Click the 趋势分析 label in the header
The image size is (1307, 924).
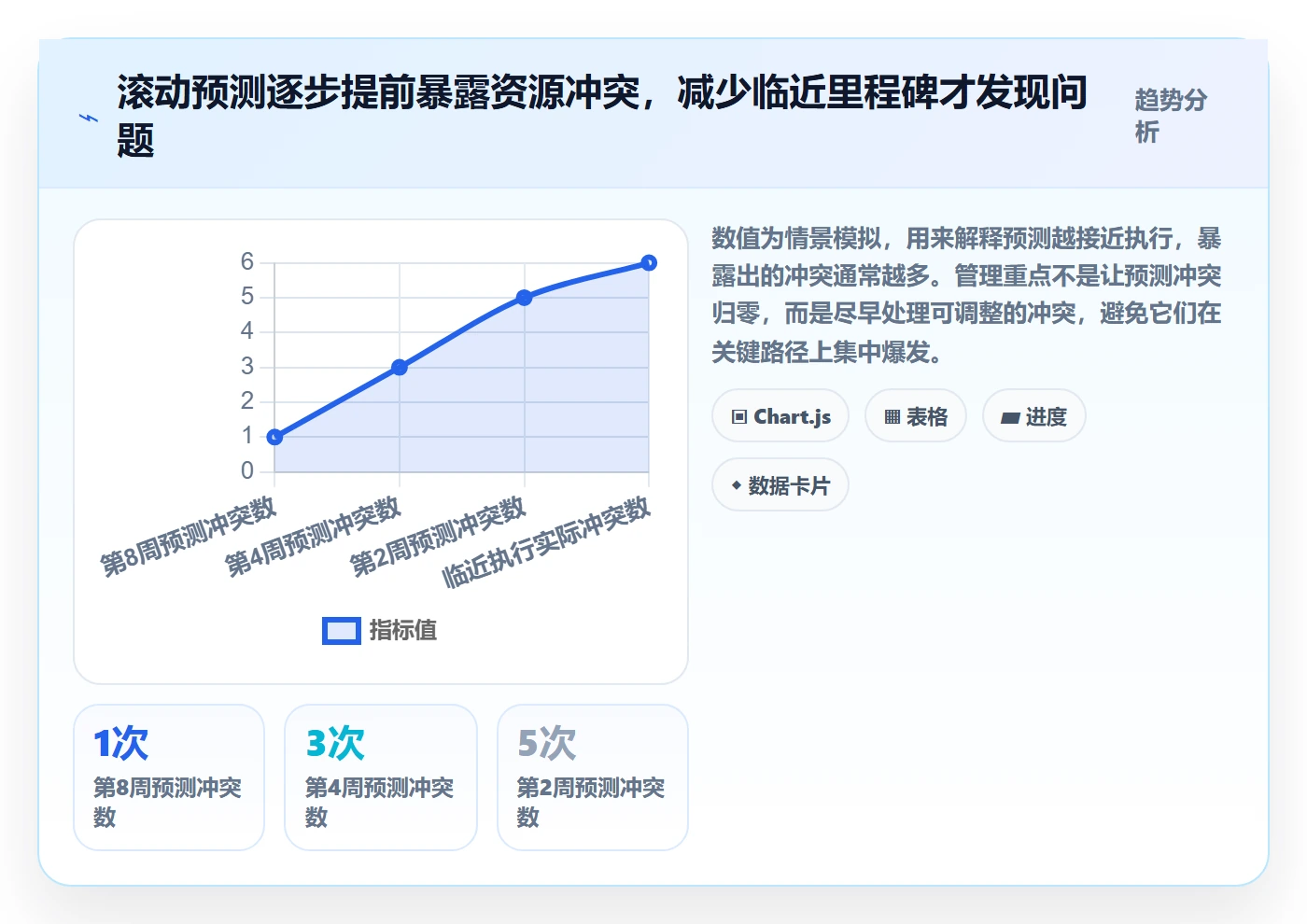[1171, 116]
